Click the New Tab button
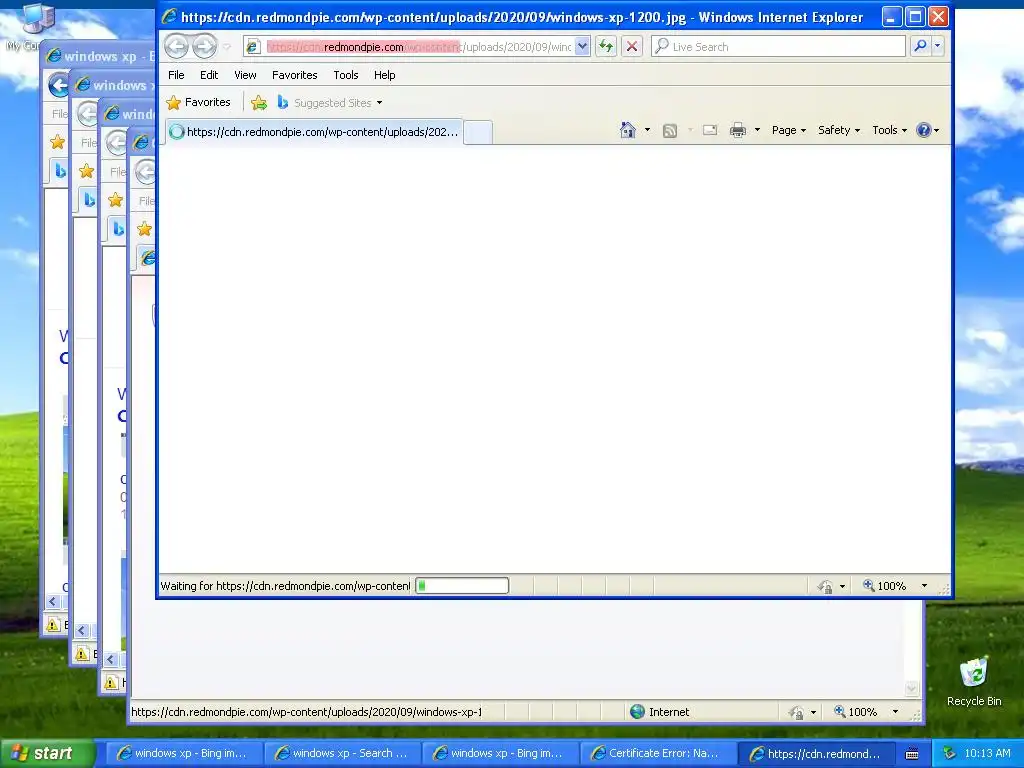 click(x=478, y=133)
